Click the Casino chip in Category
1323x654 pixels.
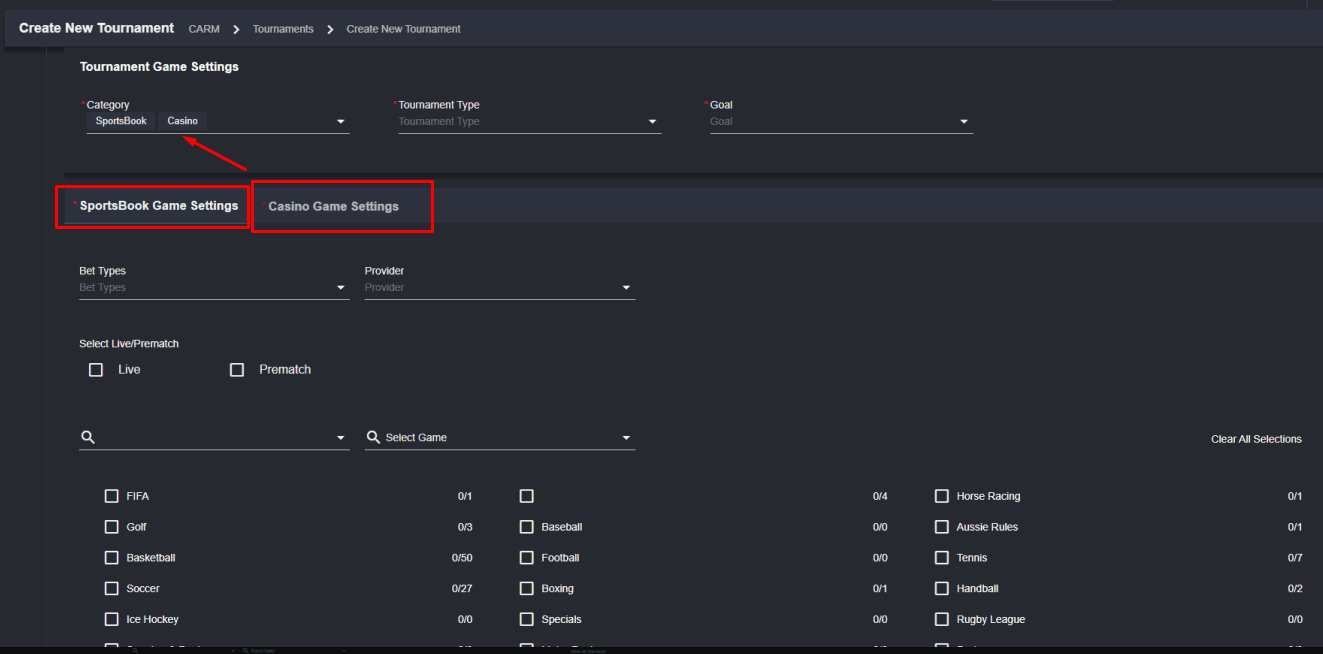click(x=183, y=121)
